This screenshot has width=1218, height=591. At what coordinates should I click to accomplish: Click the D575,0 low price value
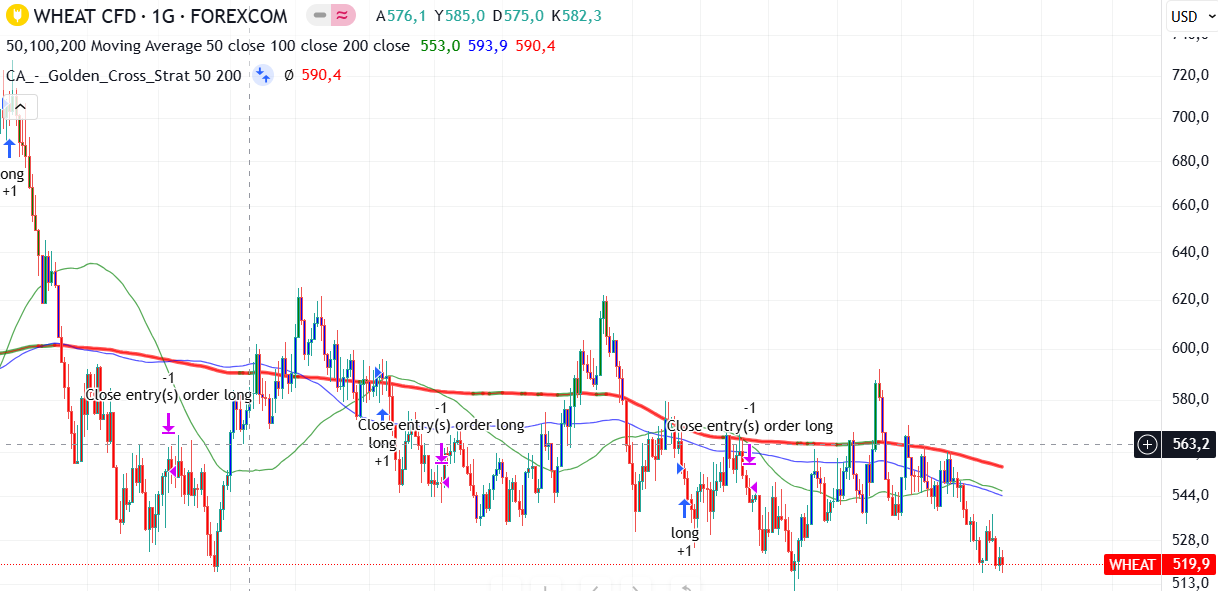(518, 16)
